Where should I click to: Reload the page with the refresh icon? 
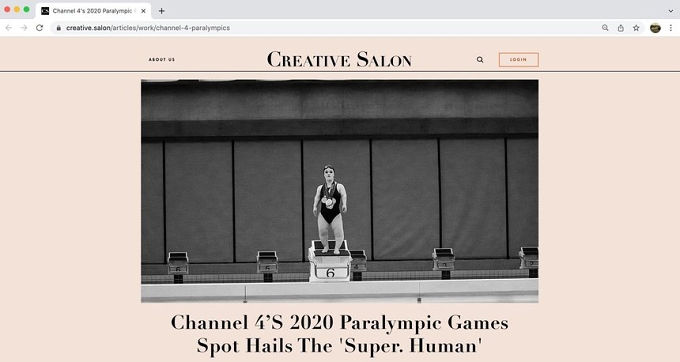(39, 28)
